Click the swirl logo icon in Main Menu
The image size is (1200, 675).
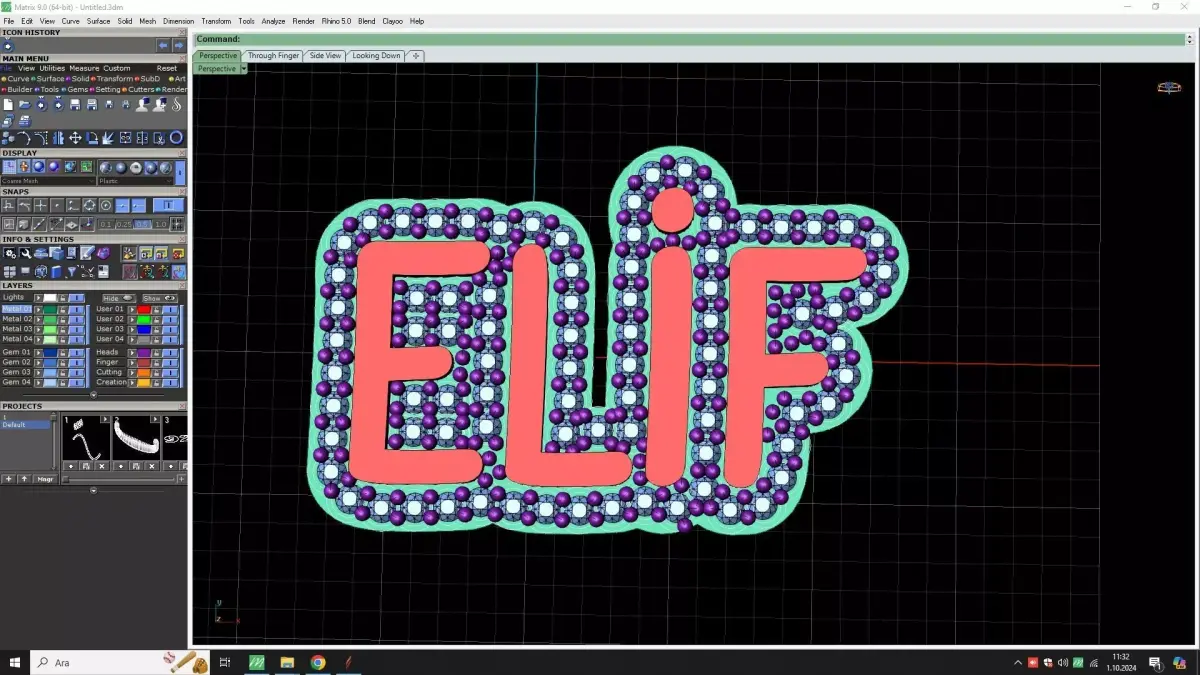(x=176, y=104)
